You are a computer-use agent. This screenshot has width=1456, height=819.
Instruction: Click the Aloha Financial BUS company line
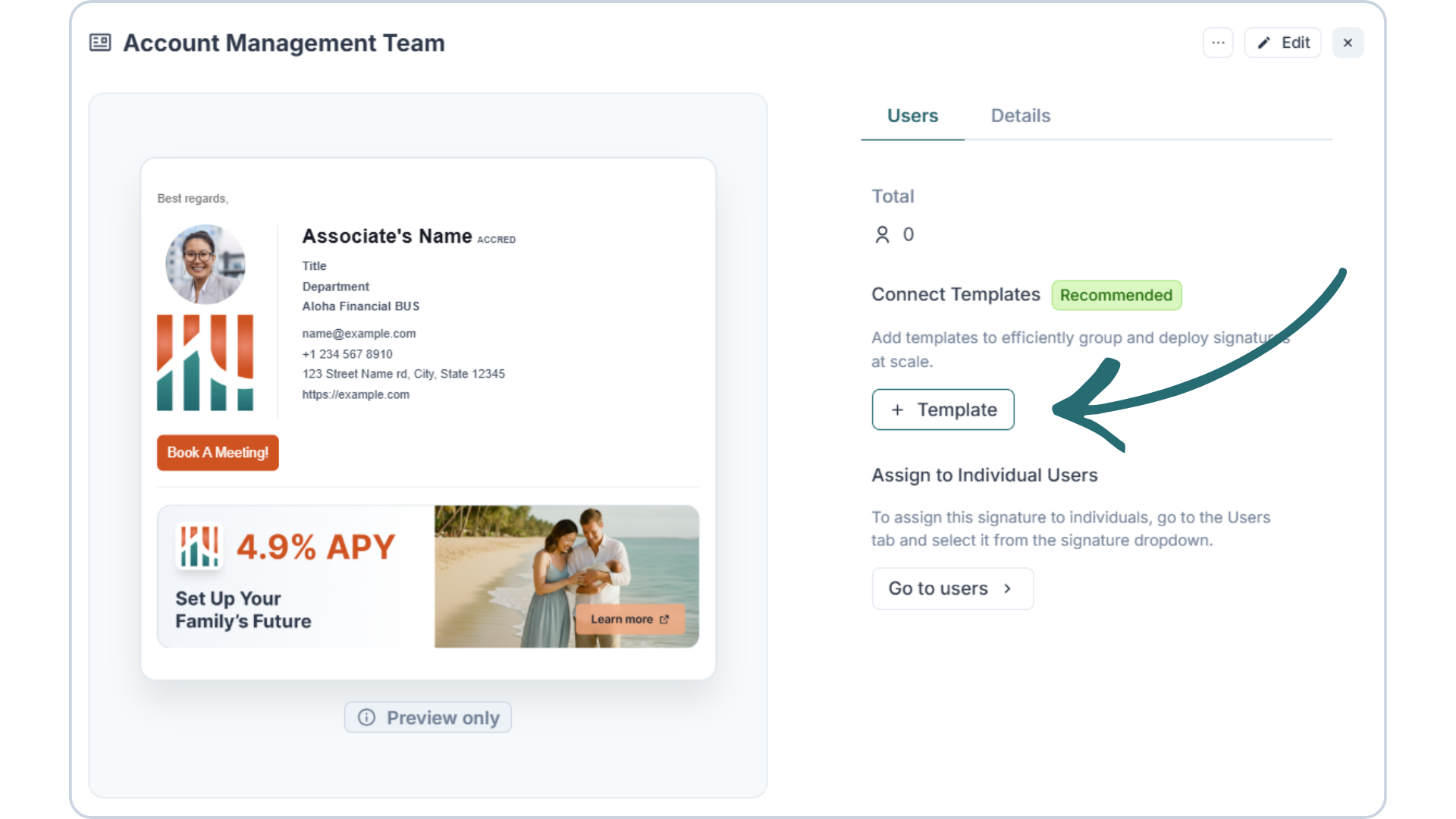(x=361, y=306)
